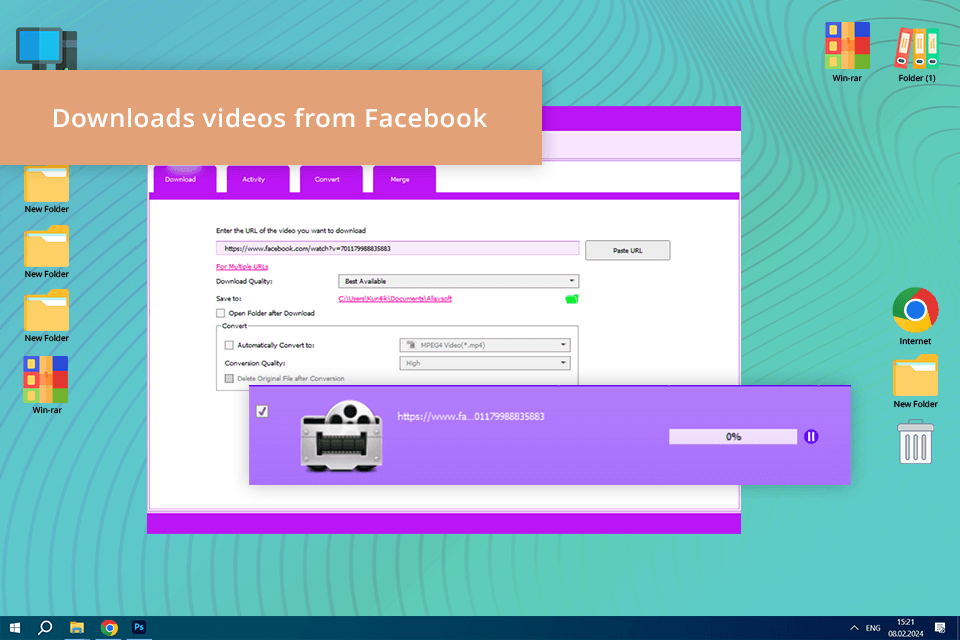Open the Win-rar icon below the left folders
This screenshot has width=960, height=640.
[46, 379]
